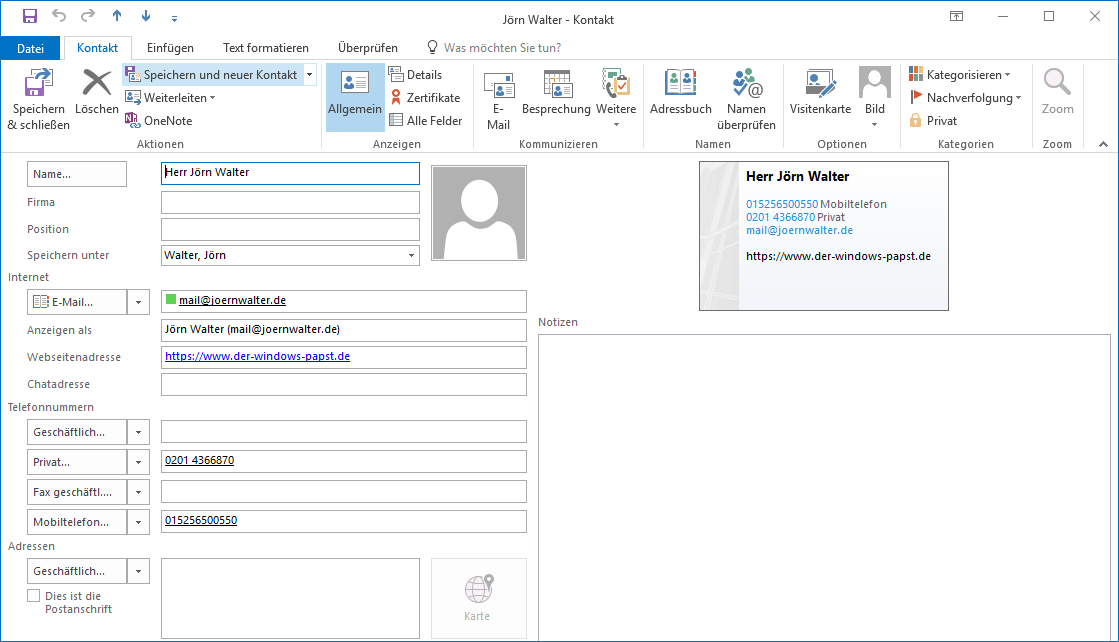Expand the Kategorisieren dropdown
1119x642 pixels.
point(960,75)
